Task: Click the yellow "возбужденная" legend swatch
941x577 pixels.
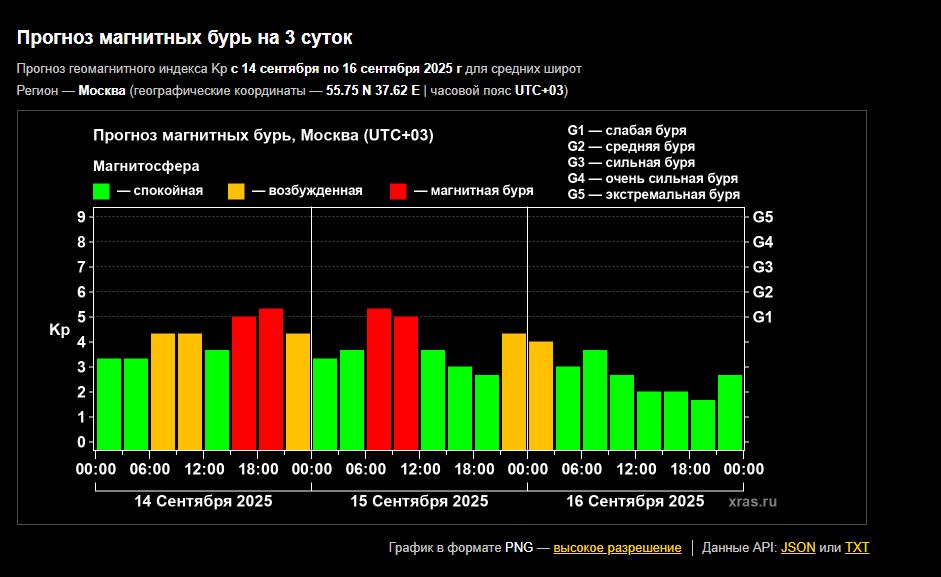Action: point(236,191)
